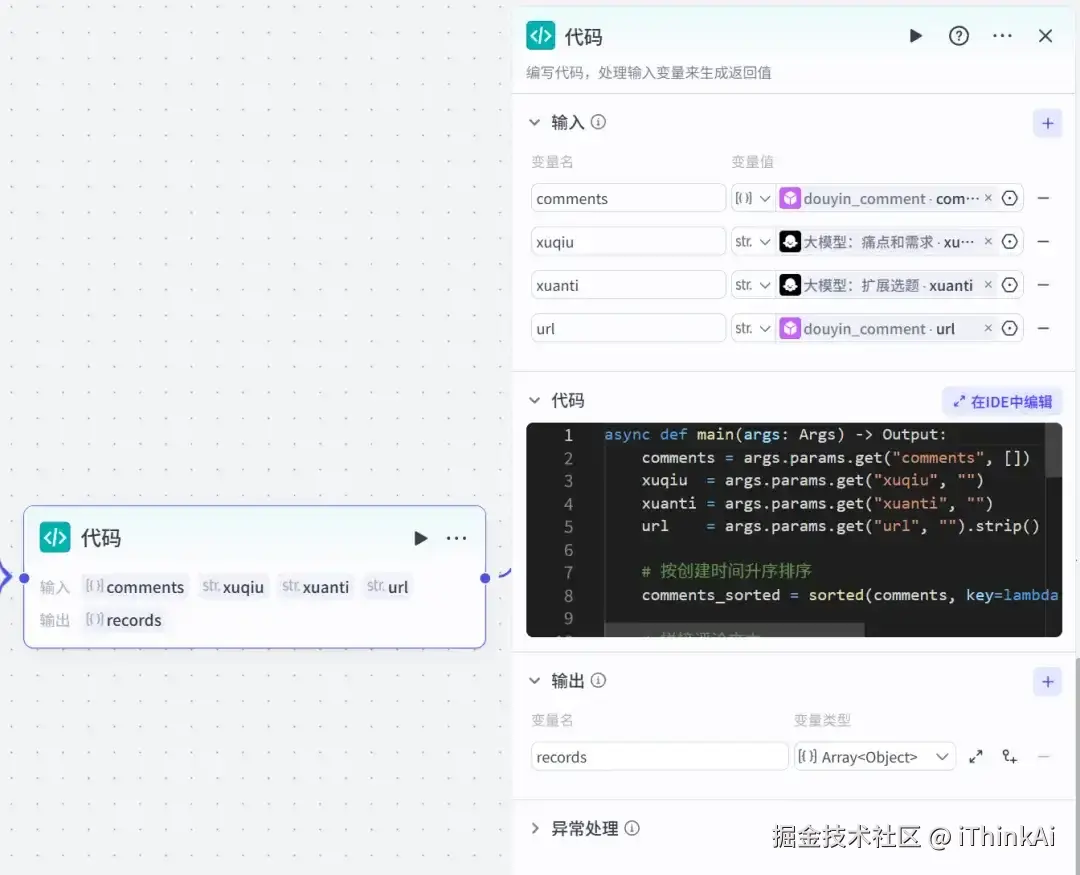This screenshot has height=875, width=1080.
Task: Remove the xuanti input row
Action: (x=1043, y=285)
